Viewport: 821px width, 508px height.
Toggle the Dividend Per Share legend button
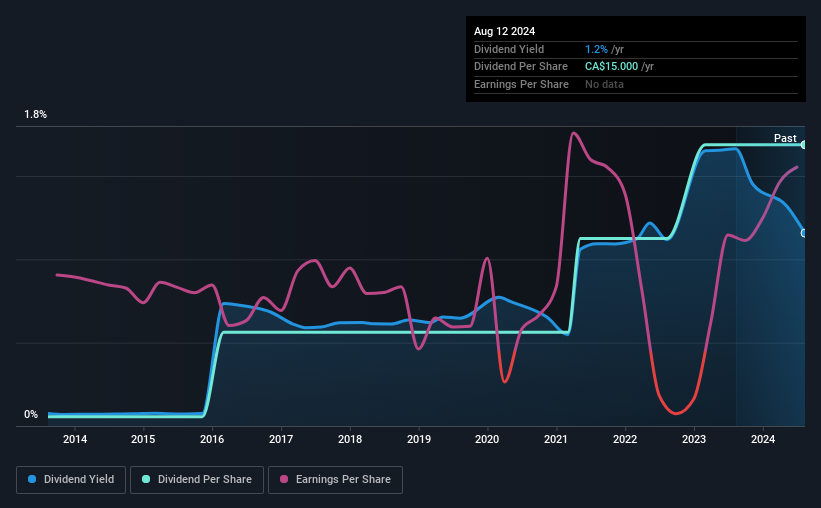coord(197,480)
